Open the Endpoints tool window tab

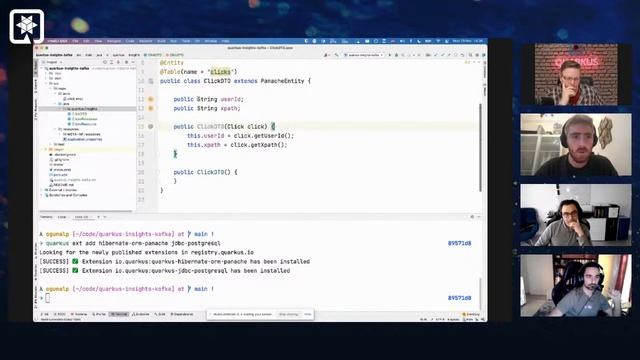140,314
